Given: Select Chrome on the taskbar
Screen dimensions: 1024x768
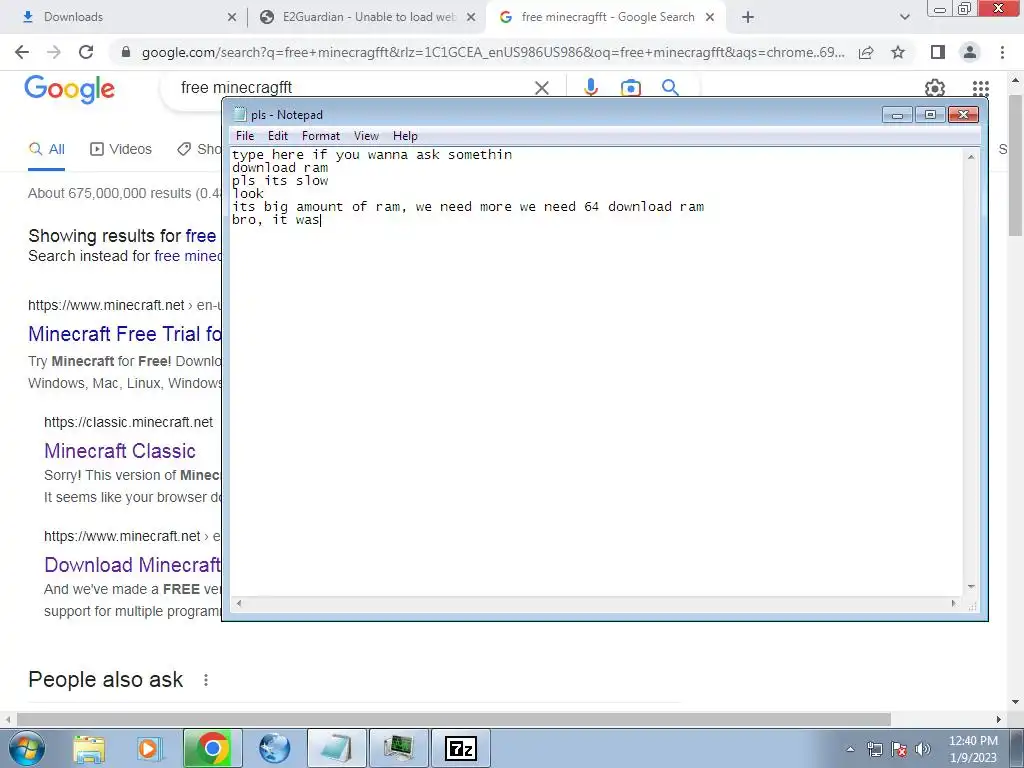Looking at the screenshot, I should click(212, 748).
